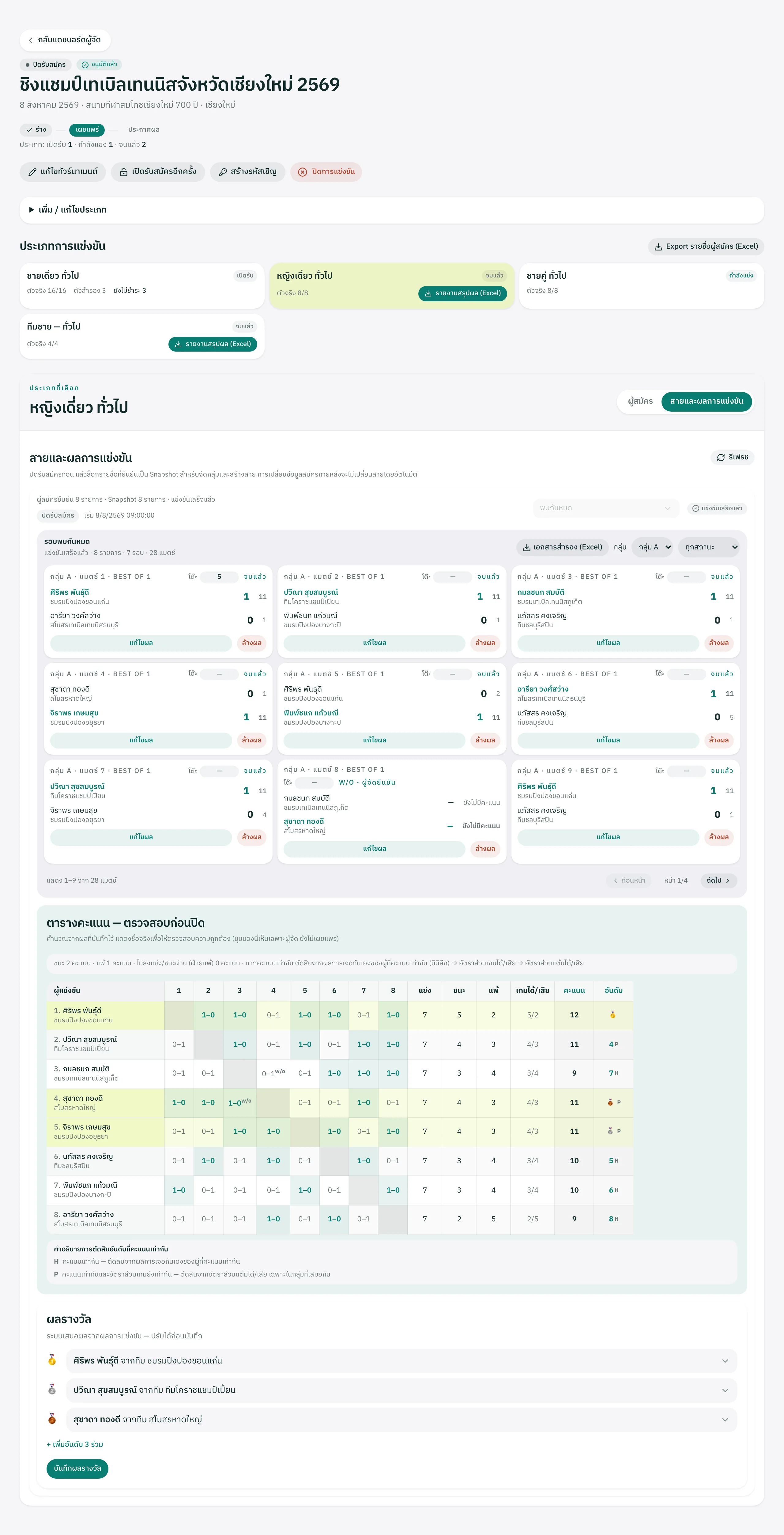Expand the สุชาดา ทองดี prize row
Image resolution: width=784 pixels, height=1535 pixels.
coord(401,1420)
